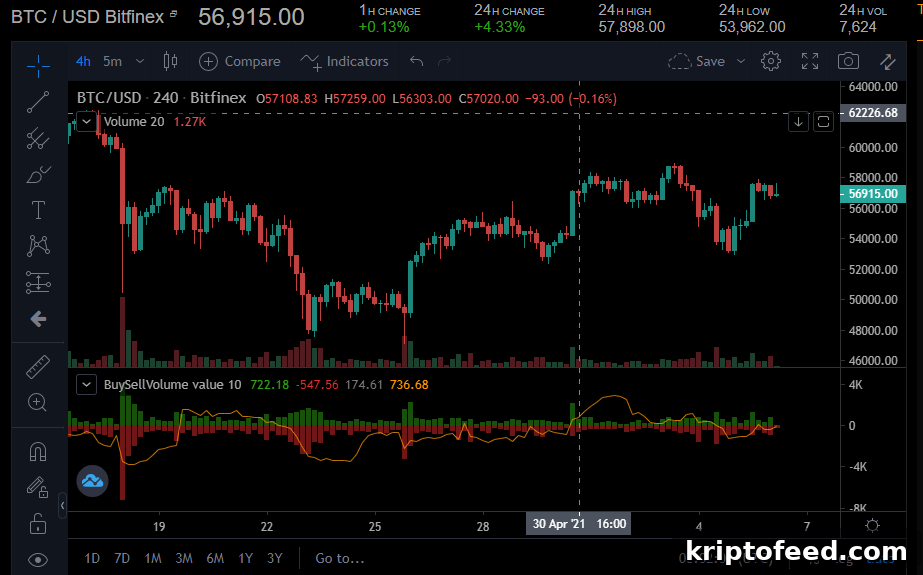Image resolution: width=923 pixels, height=575 pixels.
Task: Set range to 1Y
Action: (245, 558)
